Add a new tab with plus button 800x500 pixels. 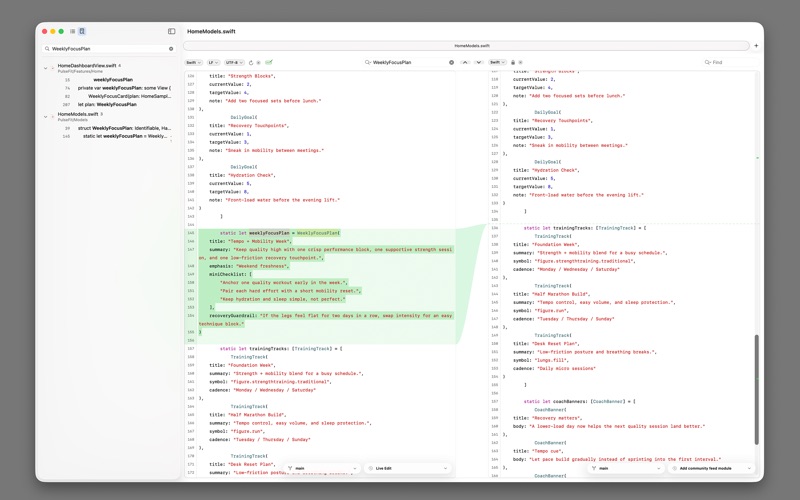tap(756, 45)
